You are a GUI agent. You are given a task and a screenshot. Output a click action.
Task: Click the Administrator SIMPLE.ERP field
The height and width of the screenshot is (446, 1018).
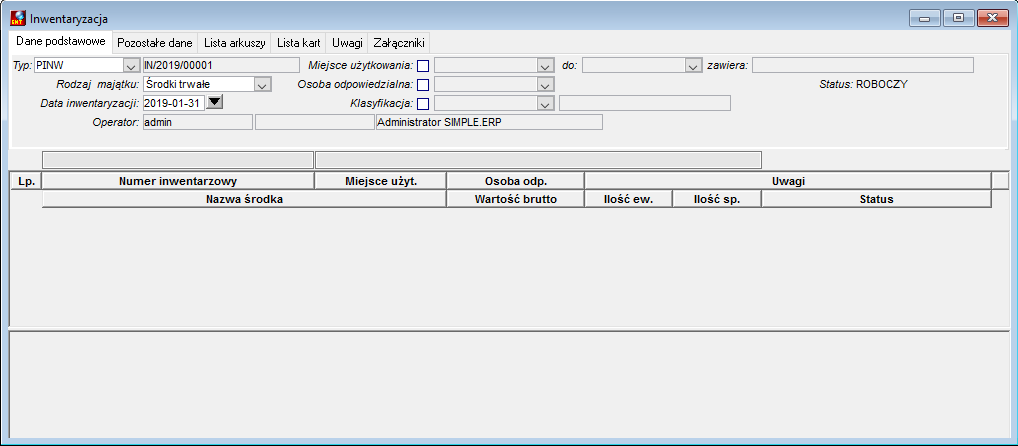(490, 122)
